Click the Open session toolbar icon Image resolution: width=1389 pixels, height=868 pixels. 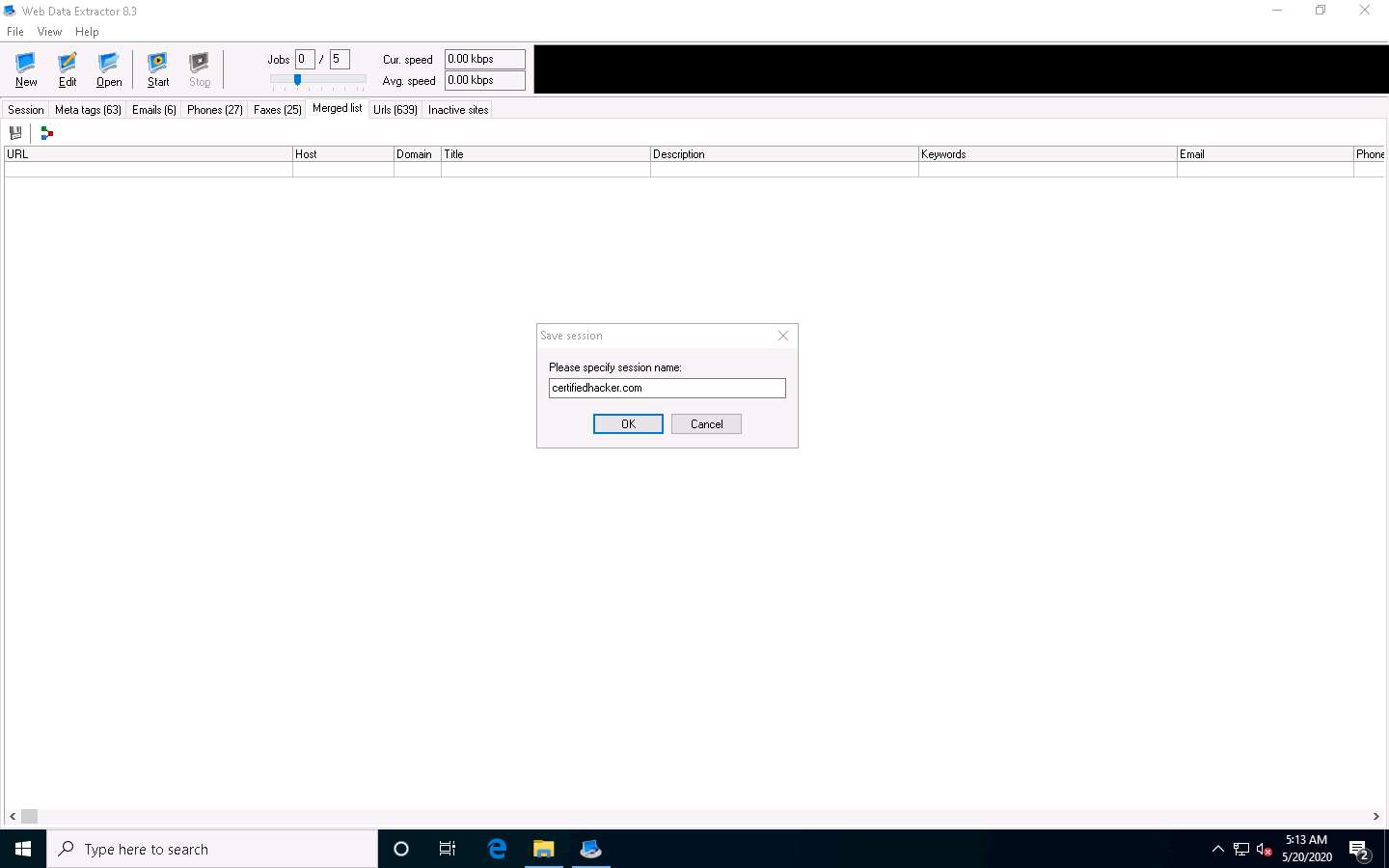(109, 69)
